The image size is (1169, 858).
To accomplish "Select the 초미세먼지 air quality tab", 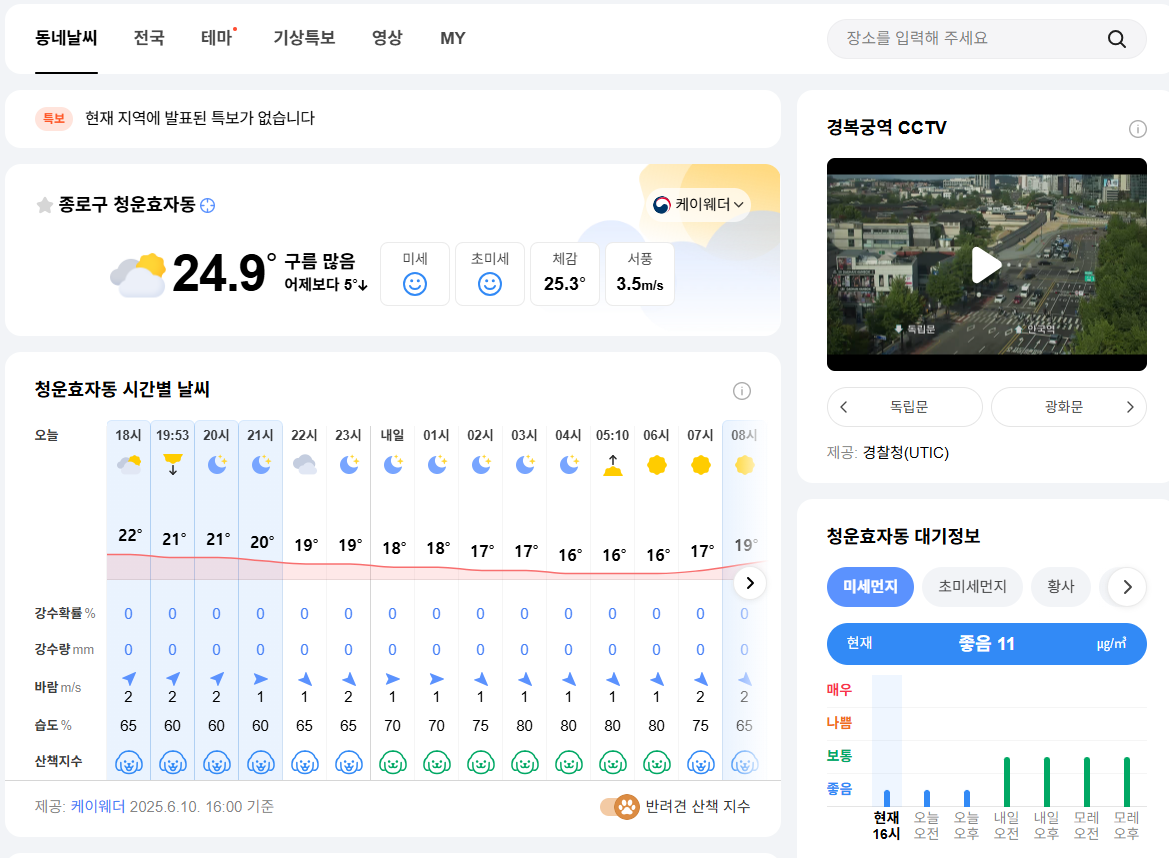I will pos(972,587).
